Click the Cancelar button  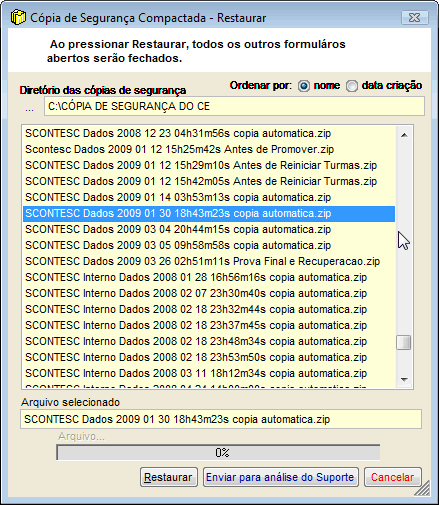(x=393, y=477)
